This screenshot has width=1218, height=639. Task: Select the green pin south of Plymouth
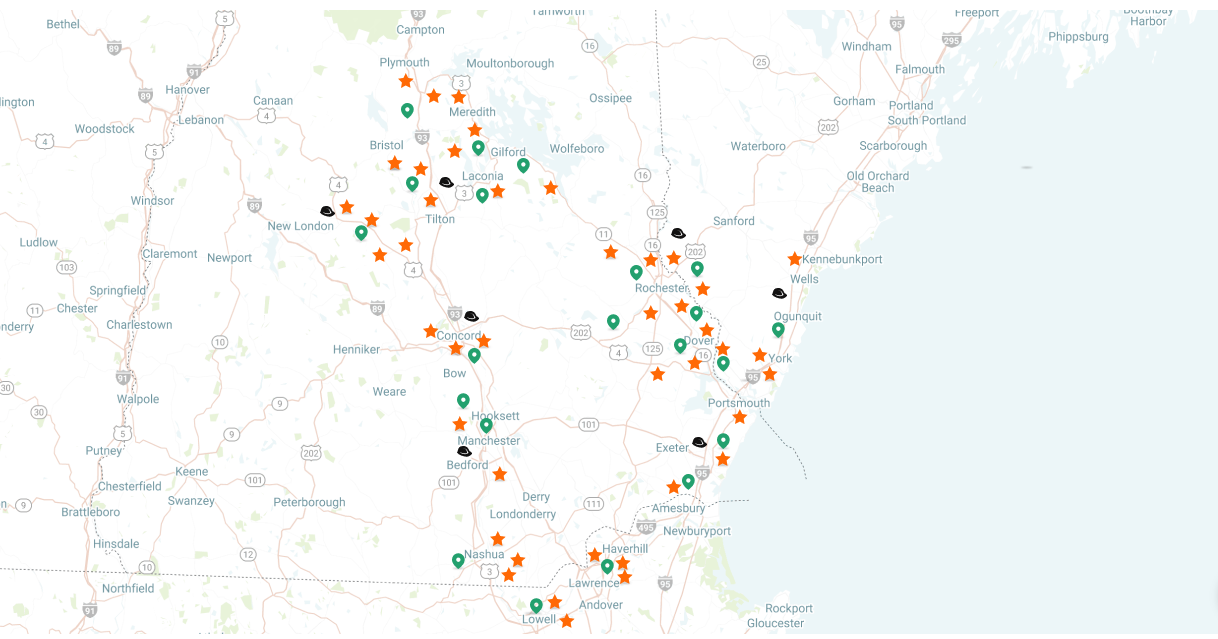click(407, 110)
